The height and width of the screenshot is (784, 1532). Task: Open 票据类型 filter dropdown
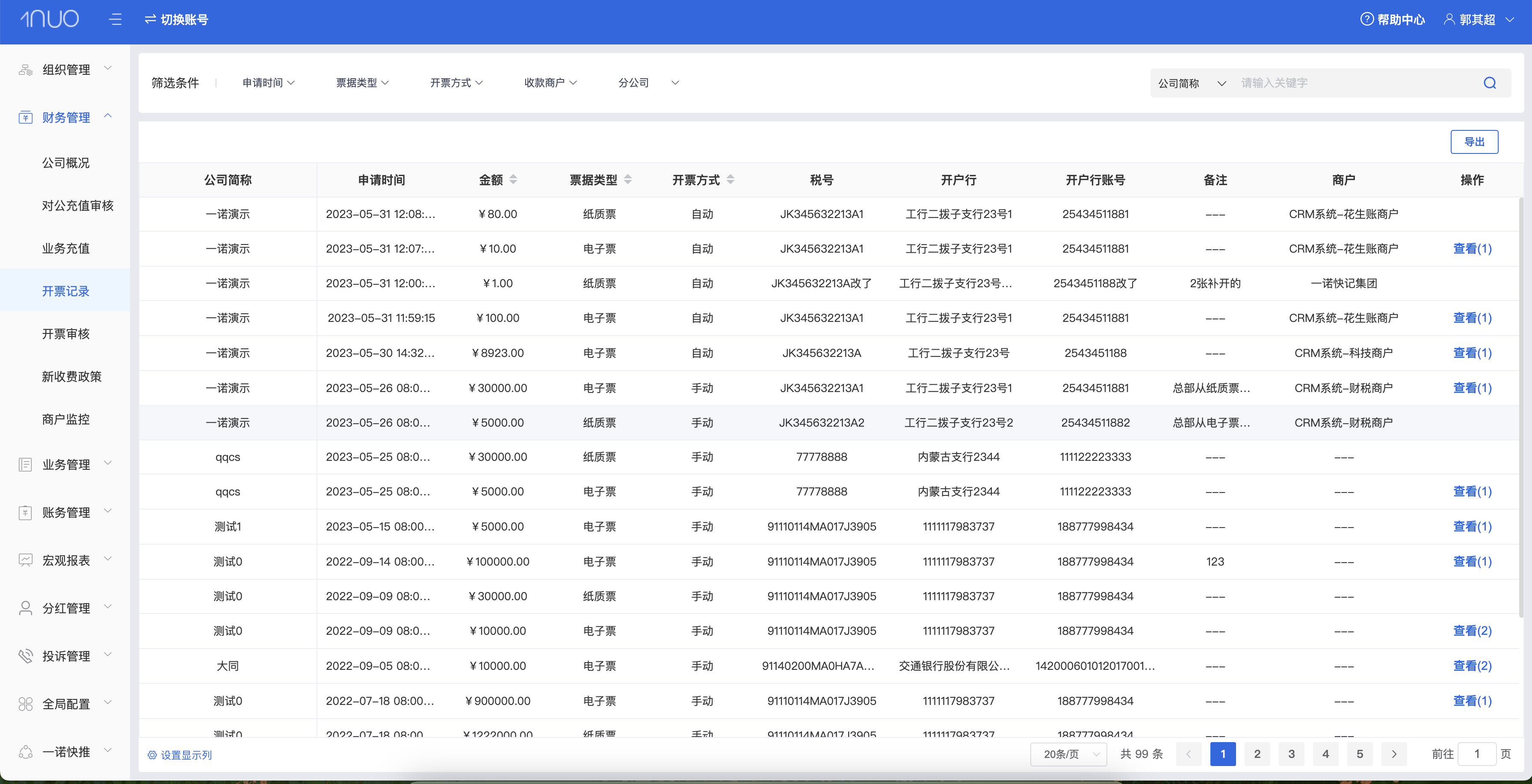pos(362,83)
